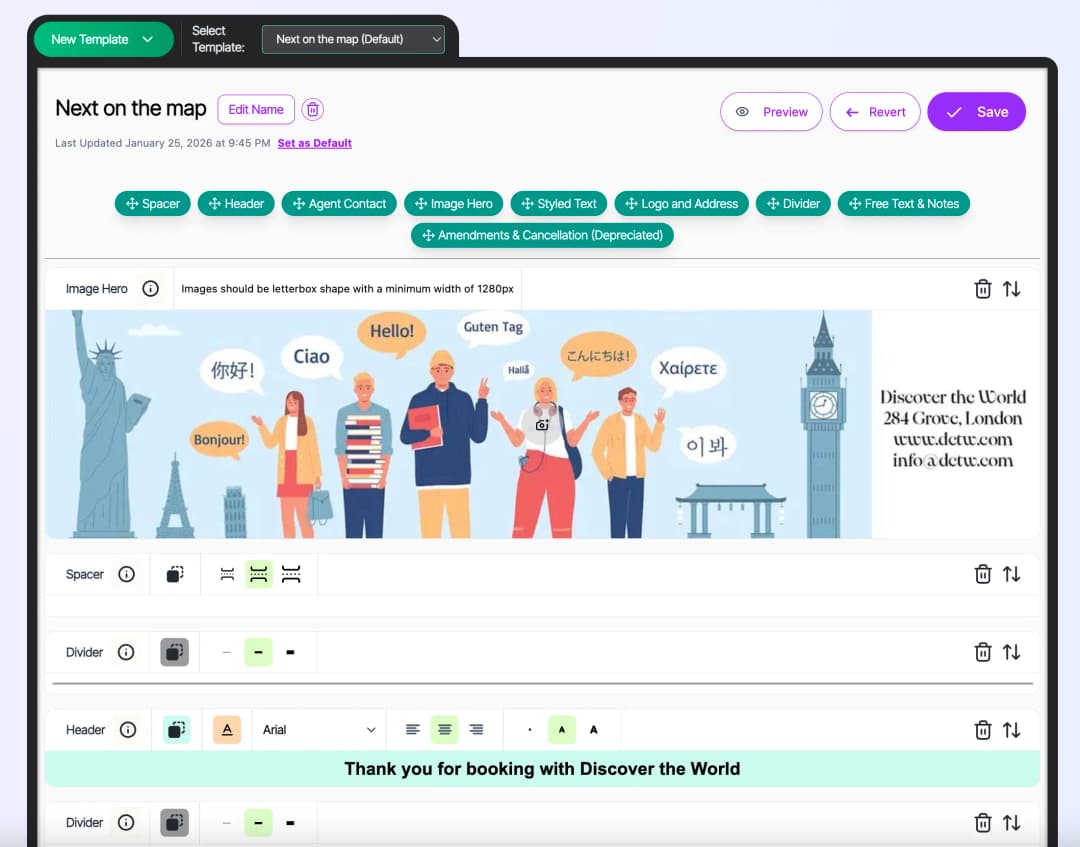Reorder the first Divider block
This screenshot has width=1080, height=847.
(1012, 652)
